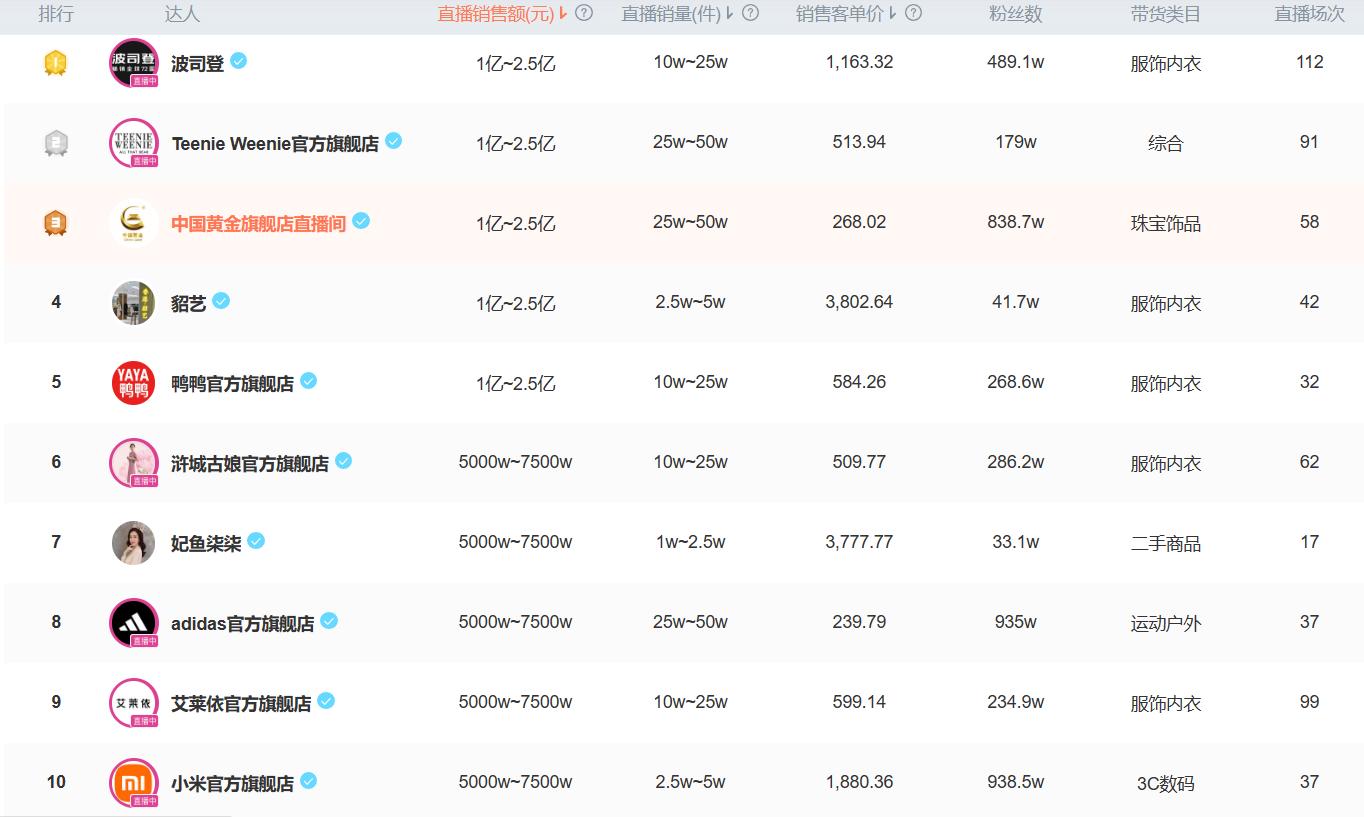Click the silver rank 2 medal icon
Image resolution: width=1364 pixels, height=817 pixels.
pos(56,143)
